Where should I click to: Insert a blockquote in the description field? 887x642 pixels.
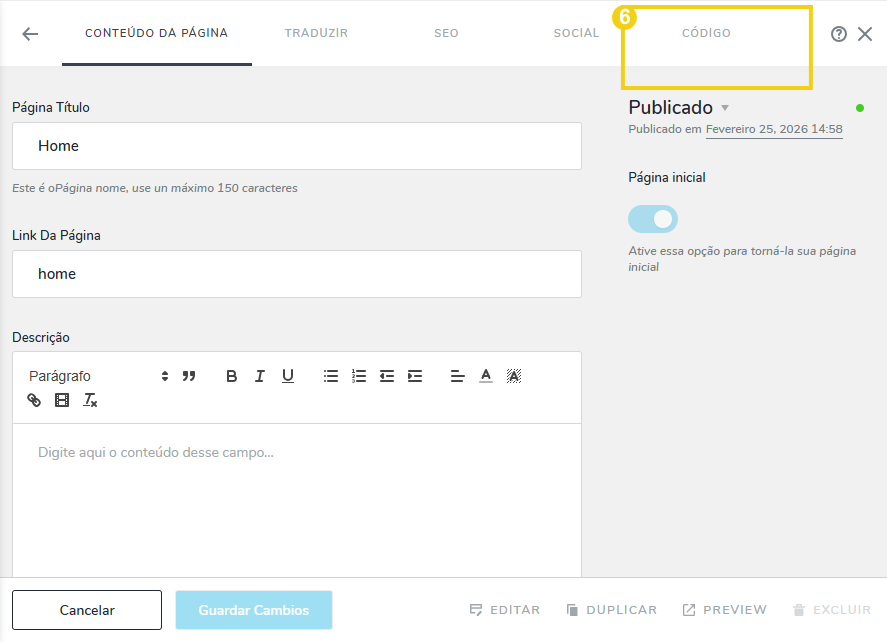pyautogui.click(x=189, y=376)
